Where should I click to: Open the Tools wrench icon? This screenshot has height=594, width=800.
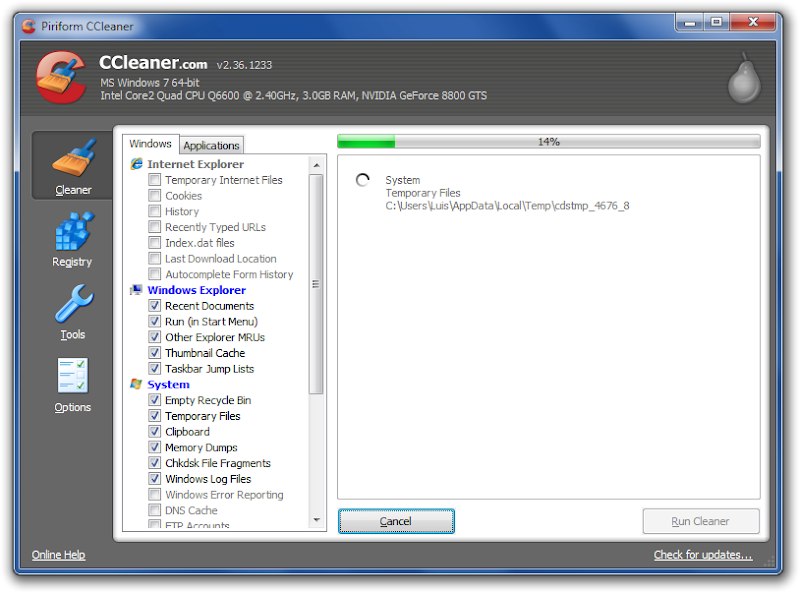[74, 303]
